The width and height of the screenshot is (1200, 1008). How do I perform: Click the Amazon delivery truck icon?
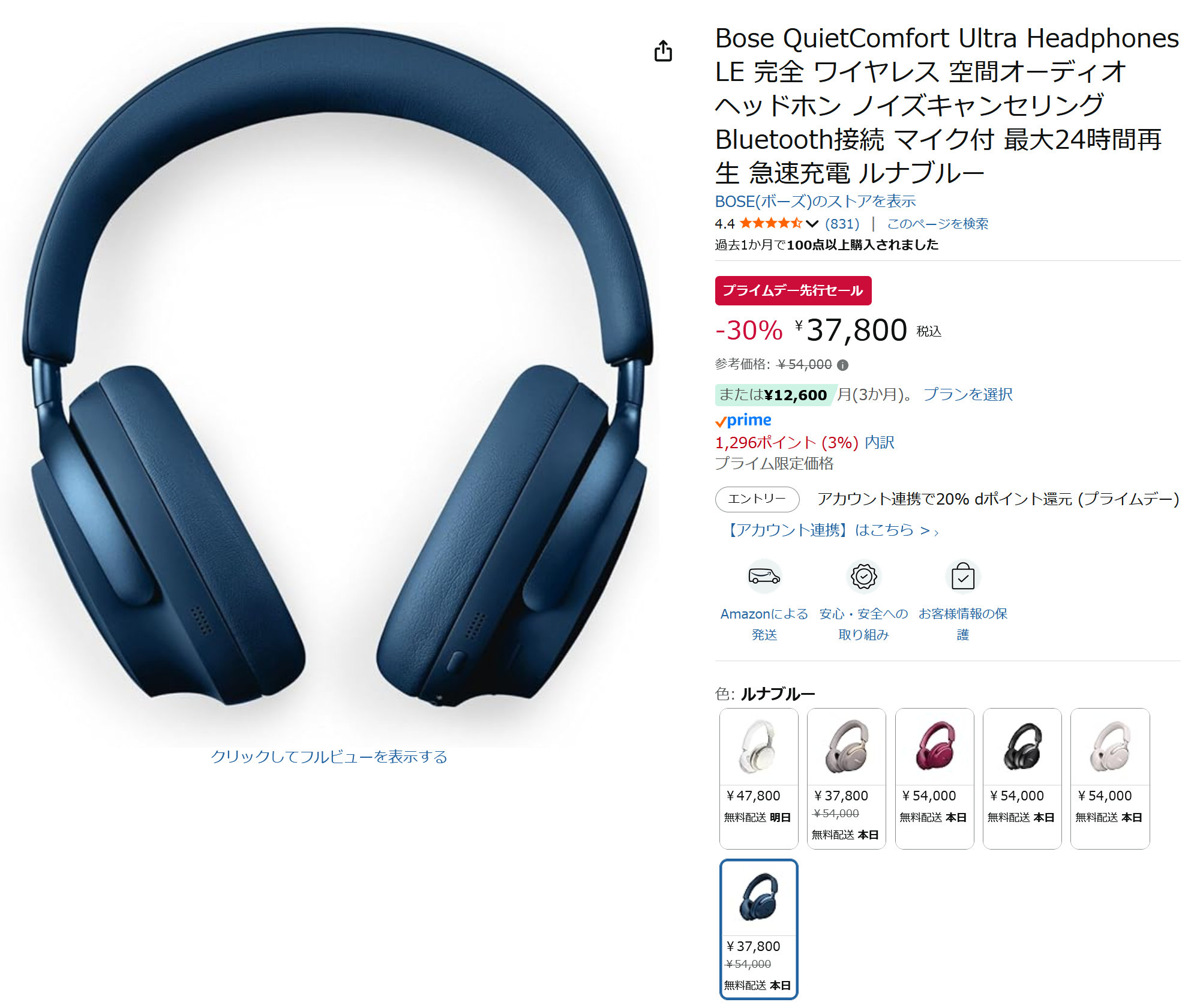pyautogui.click(x=764, y=576)
